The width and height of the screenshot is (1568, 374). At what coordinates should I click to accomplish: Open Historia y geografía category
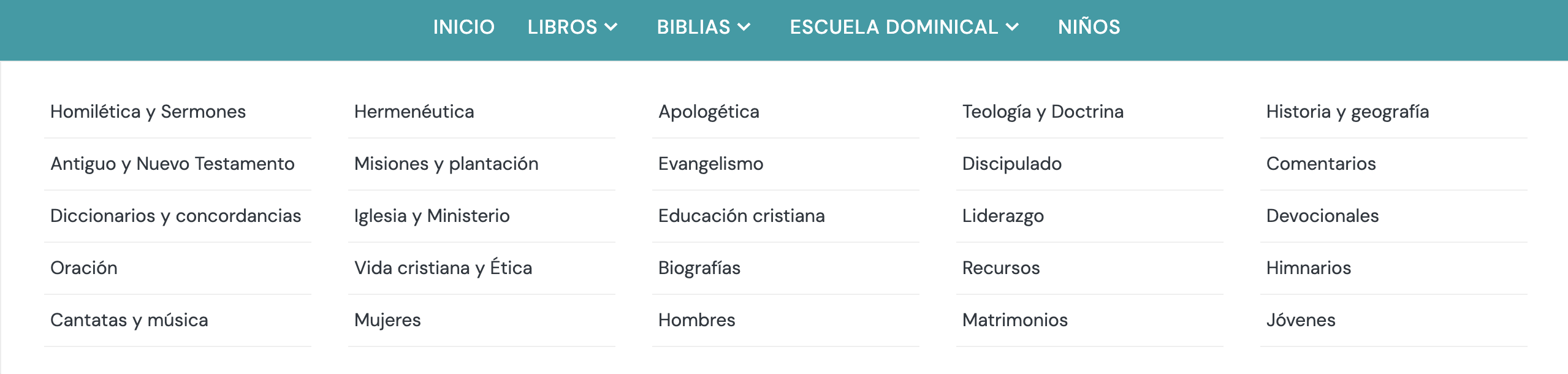(x=1347, y=112)
